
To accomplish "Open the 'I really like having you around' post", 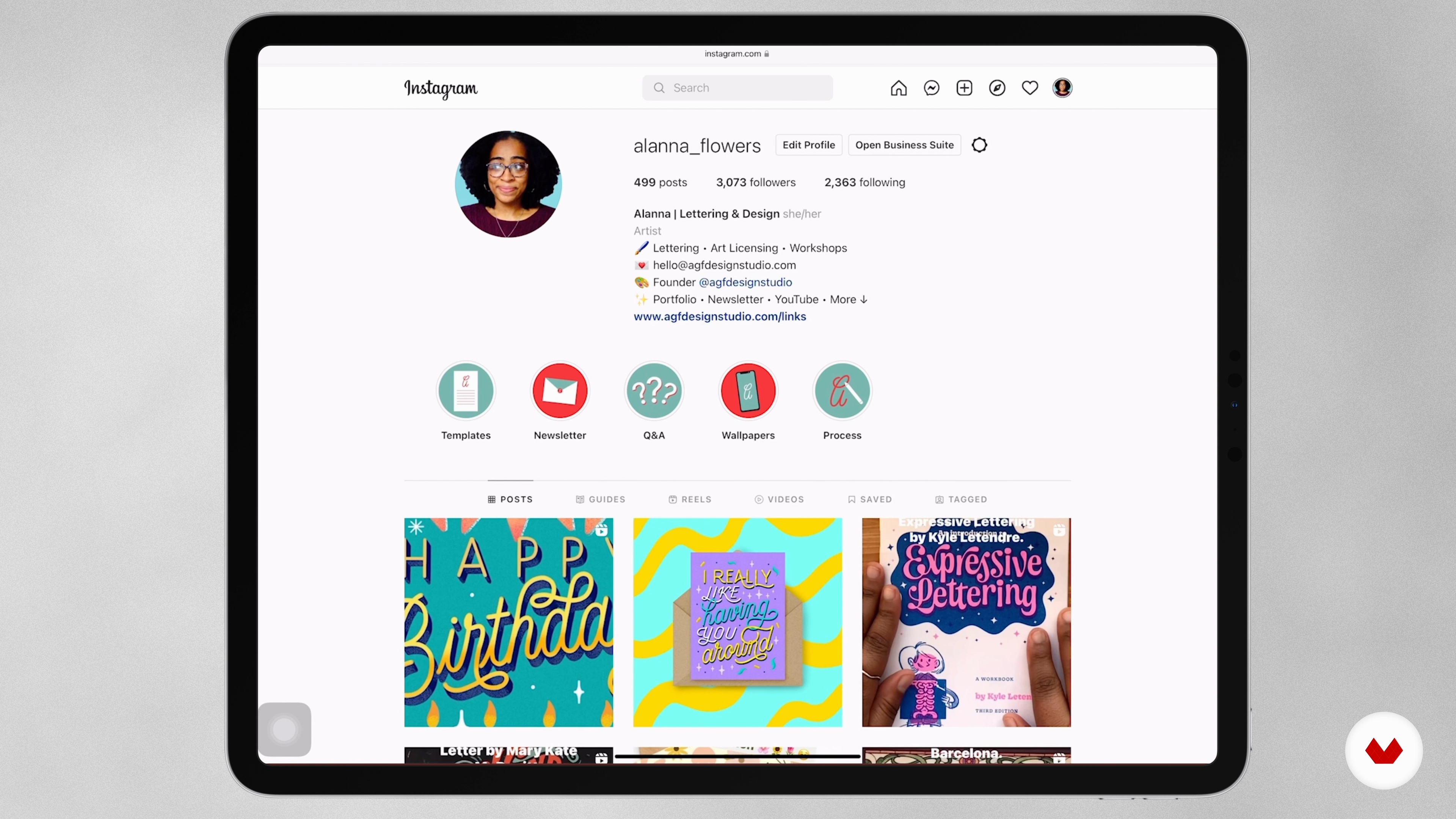I will click(x=737, y=622).
